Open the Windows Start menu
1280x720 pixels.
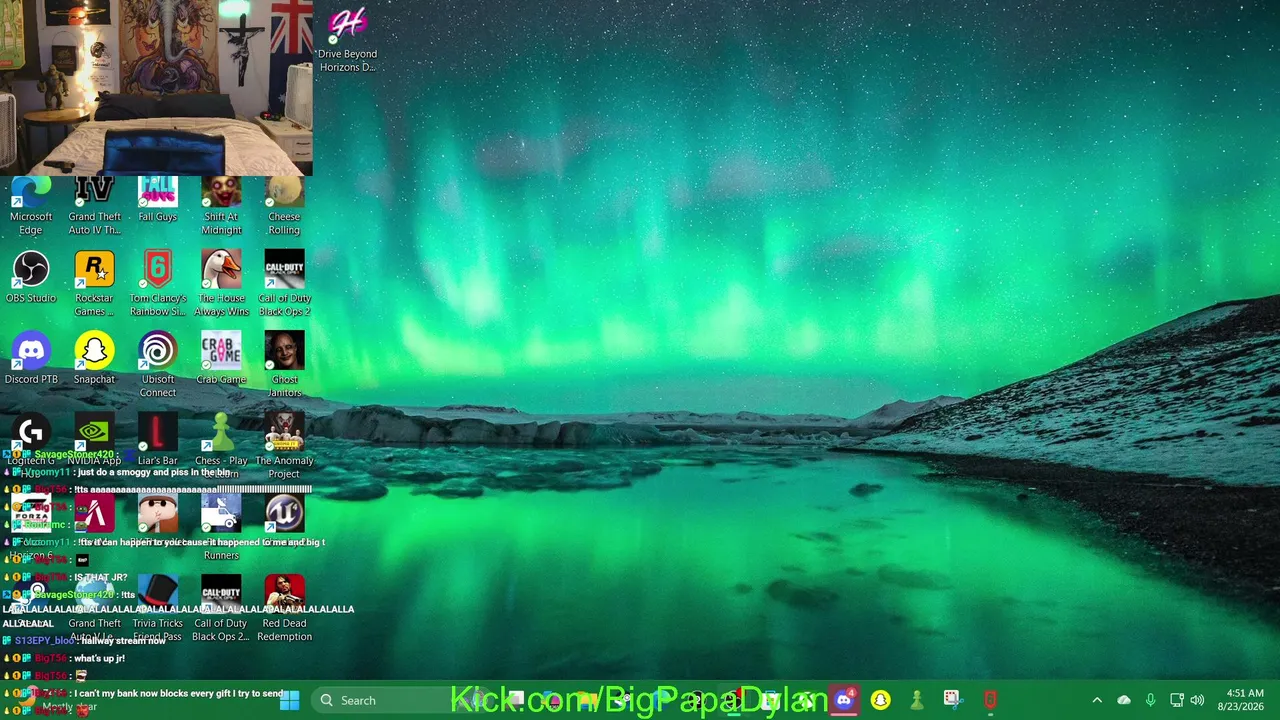click(289, 700)
